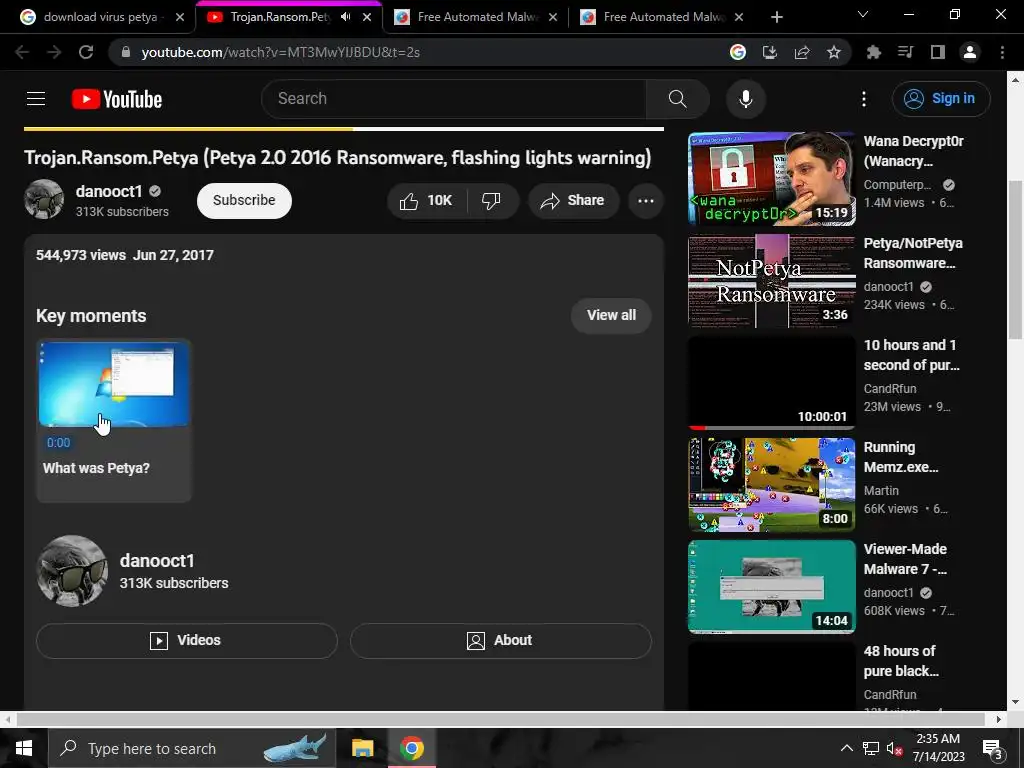Open danooct1 channel name under title
The height and width of the screenshot is (768, 1024).
click(x=108, y=191)
